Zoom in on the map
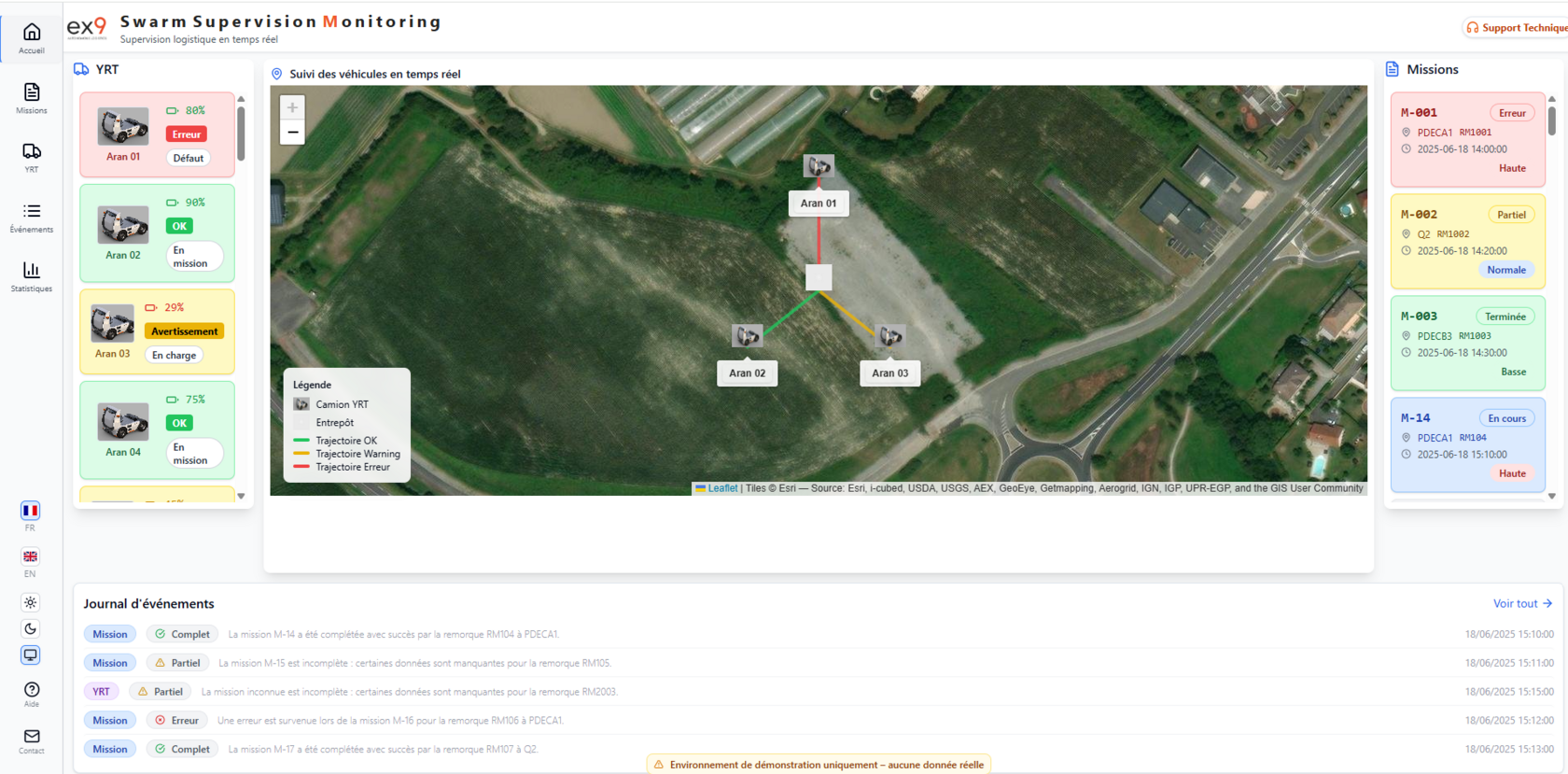This screenshot has width=1568, height=774. 292,108
